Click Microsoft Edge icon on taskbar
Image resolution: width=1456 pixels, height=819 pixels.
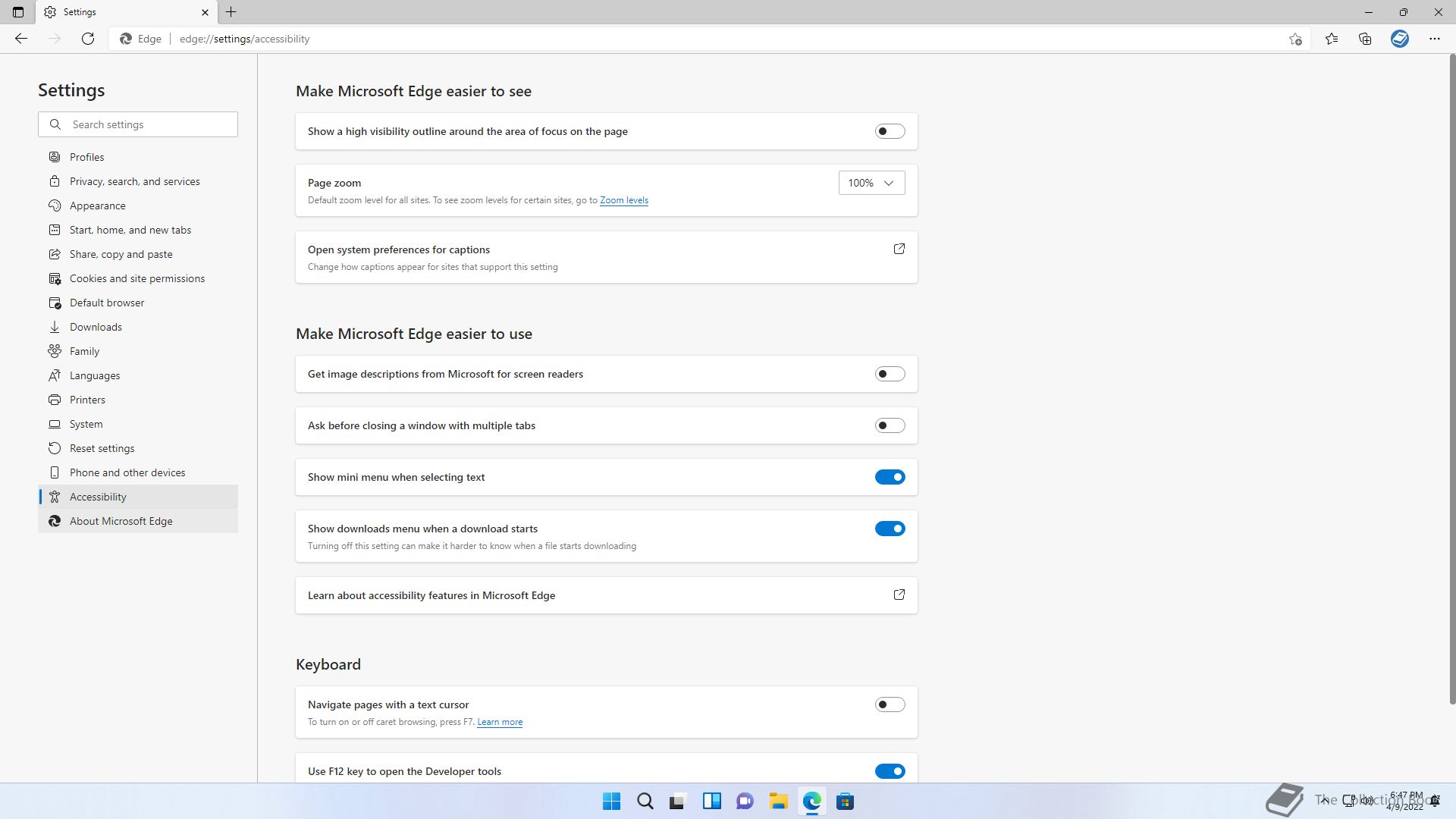point(812,802)
